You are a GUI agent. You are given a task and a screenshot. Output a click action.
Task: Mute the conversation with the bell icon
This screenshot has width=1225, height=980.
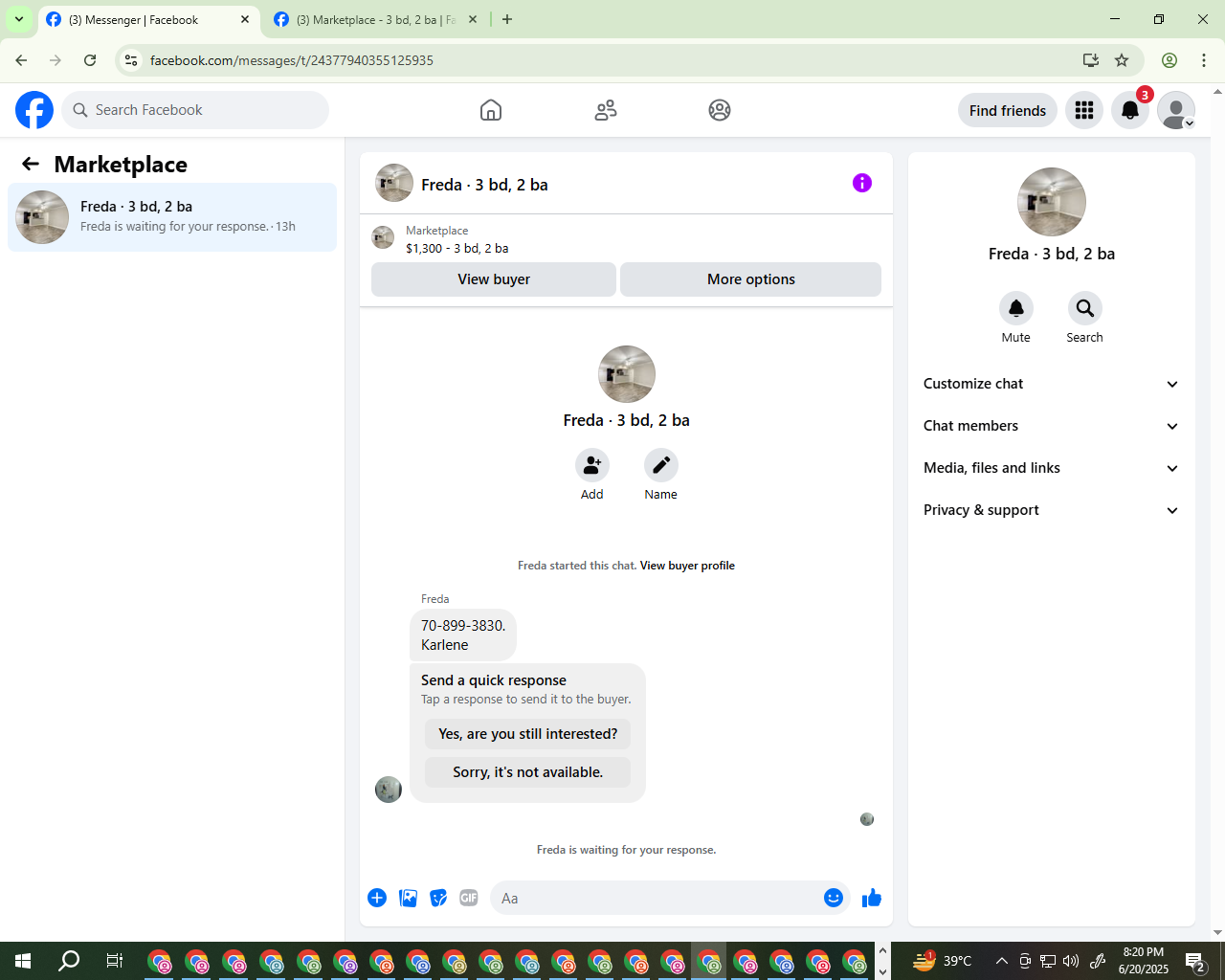pyautogui.click(x=1016, y=308)
